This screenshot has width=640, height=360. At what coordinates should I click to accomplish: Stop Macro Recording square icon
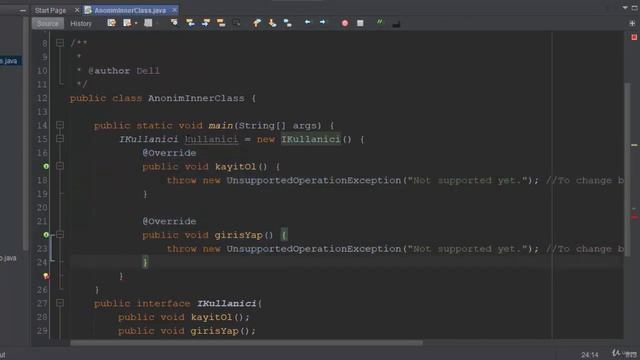tap(360, 23)
